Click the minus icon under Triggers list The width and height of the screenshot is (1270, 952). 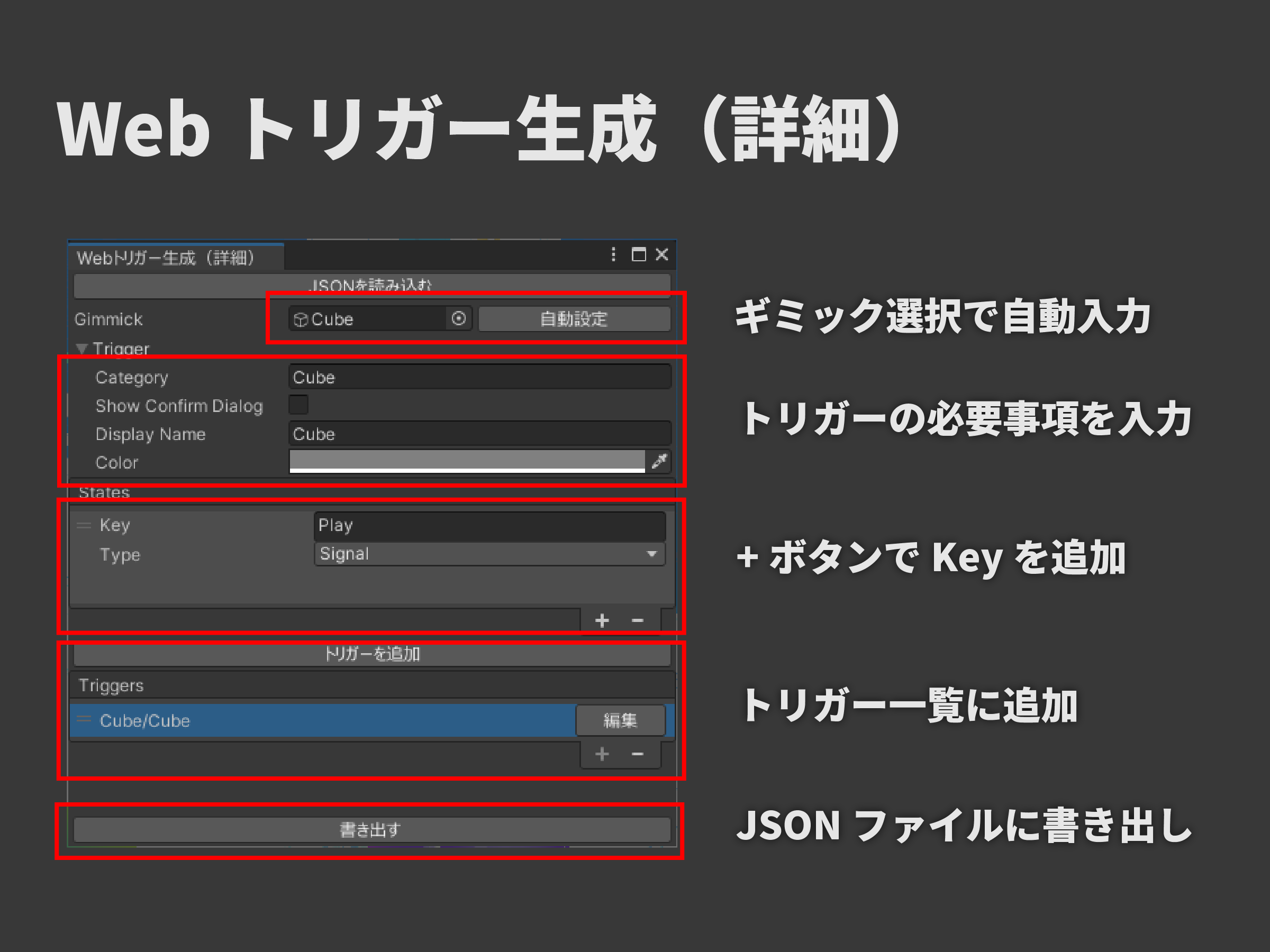pos(637,754)
